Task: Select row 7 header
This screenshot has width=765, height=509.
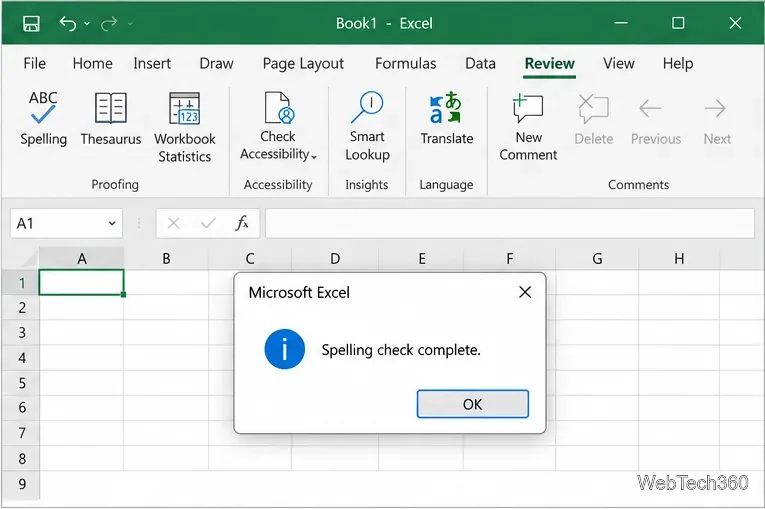Action: click(21, 433)
